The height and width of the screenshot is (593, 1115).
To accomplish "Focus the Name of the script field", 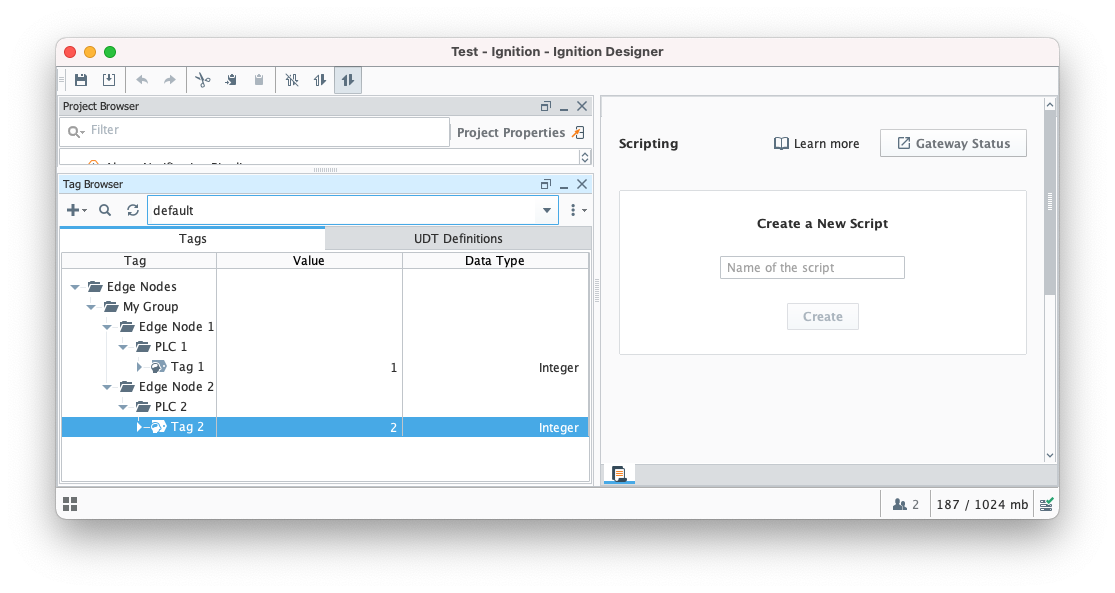I will [812, 267].
